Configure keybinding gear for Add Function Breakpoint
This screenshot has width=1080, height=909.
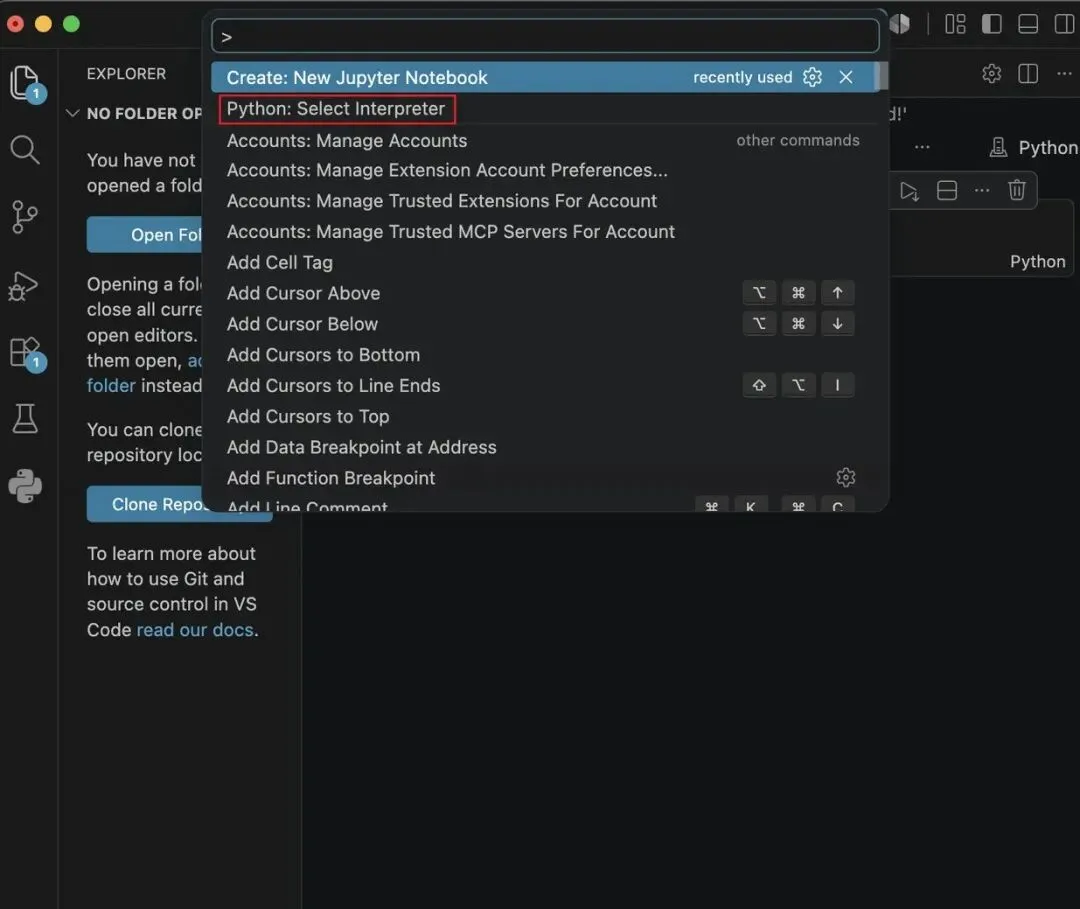845,477
